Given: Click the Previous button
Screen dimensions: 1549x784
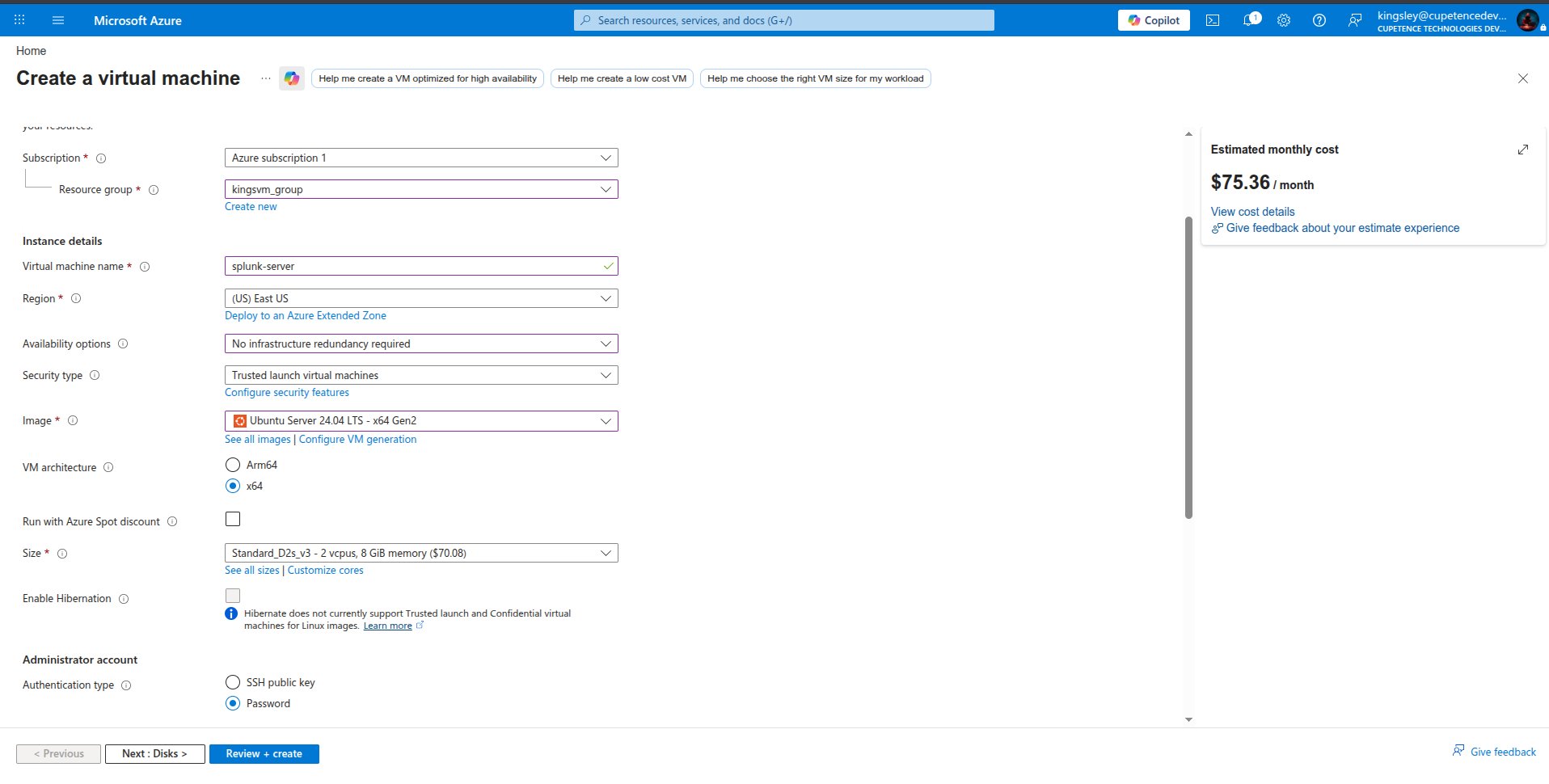Looking at the screenshot, I should pyautogui.click(x=58, y=754).
